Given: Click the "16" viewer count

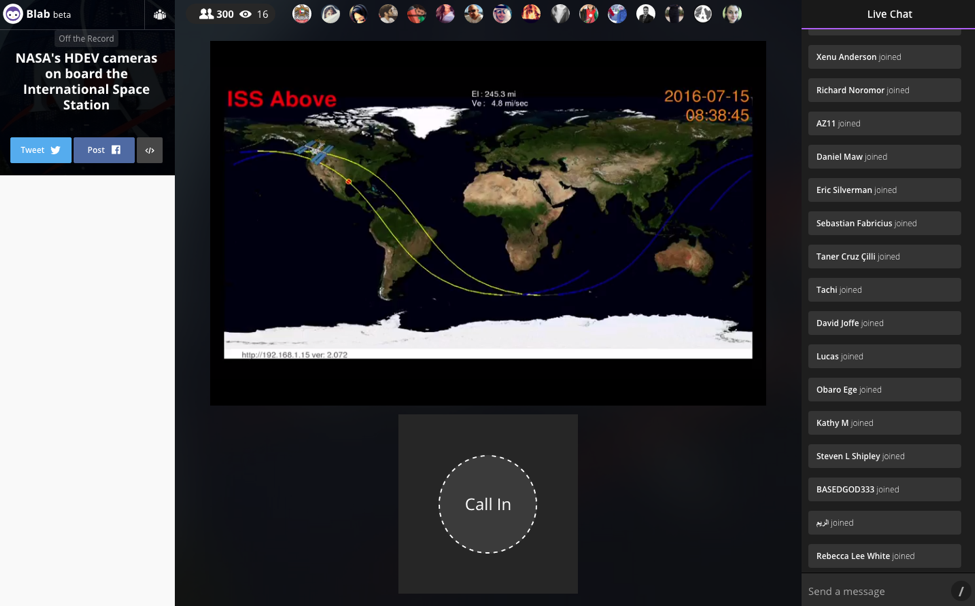Looking at the screenshot, I should [x=262, y=14].
